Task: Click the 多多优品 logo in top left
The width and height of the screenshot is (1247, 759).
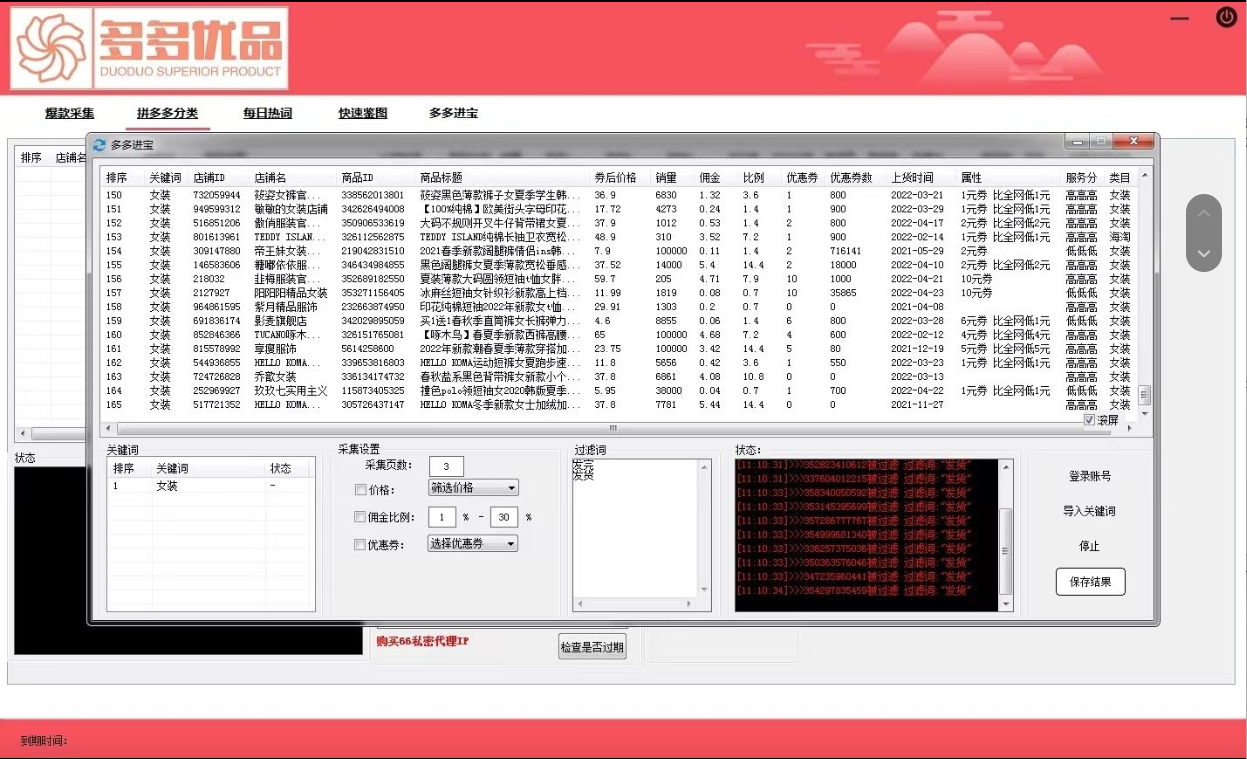Action: click(x=145, y=47)
